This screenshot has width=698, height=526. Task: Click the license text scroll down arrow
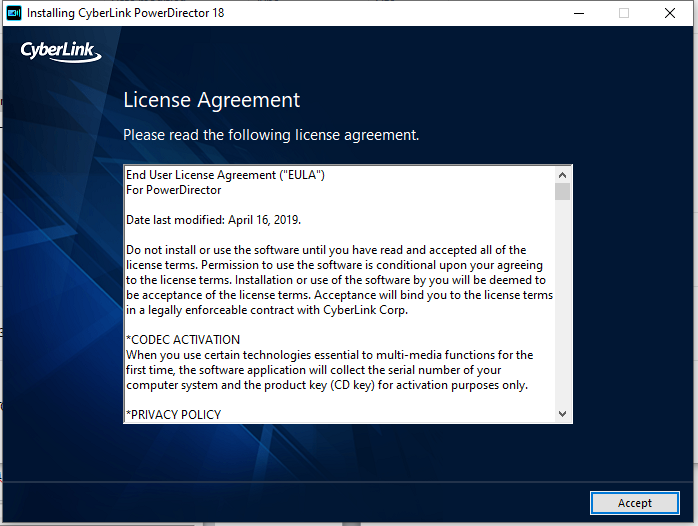562,414
